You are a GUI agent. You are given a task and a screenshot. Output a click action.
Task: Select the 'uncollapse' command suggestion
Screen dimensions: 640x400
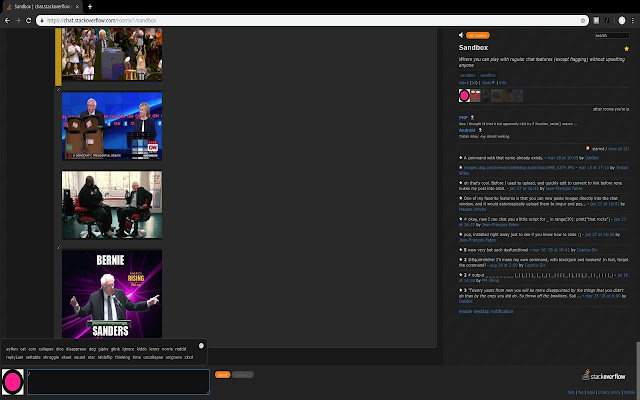point(153,358)
